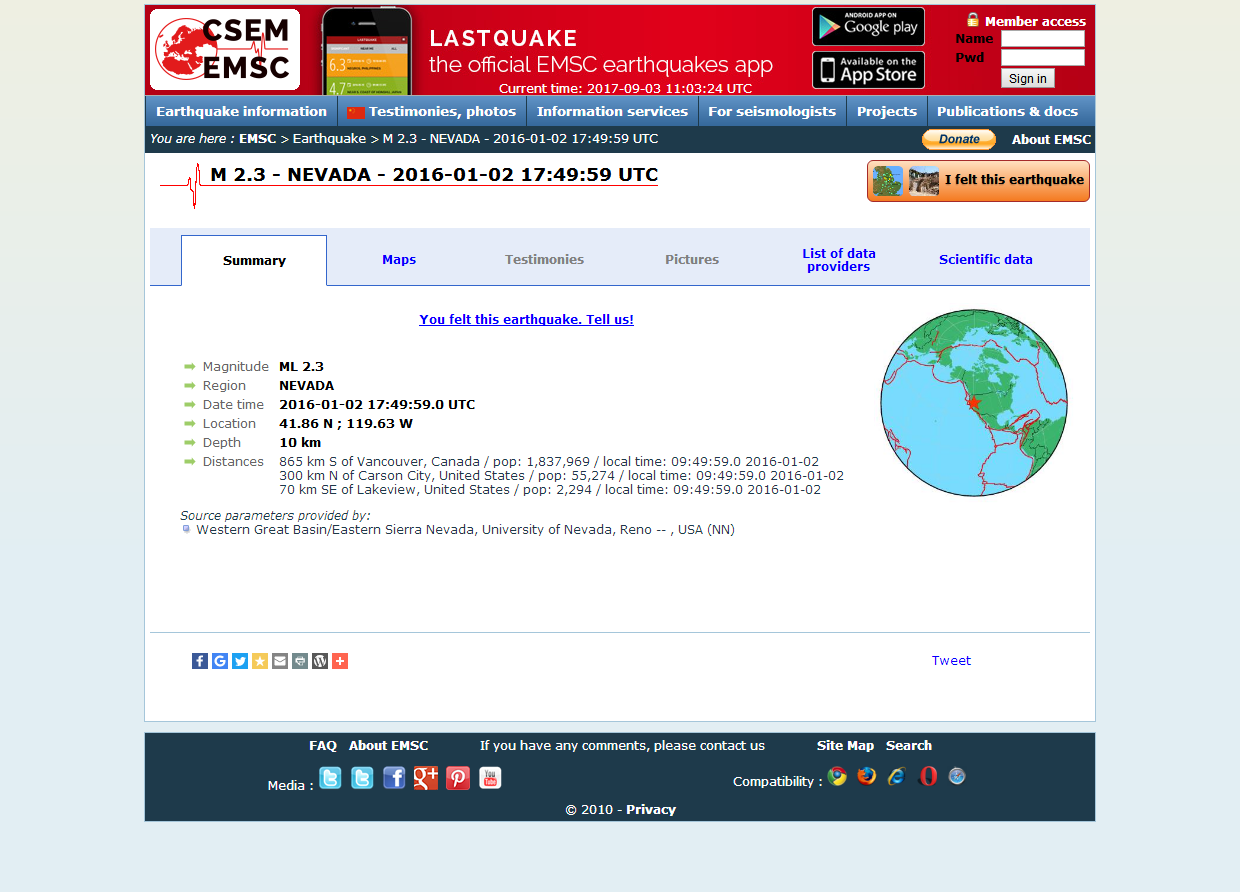1240x892 pixels.
Task: Click the I felt this earthquake button
Action: pyautogui.click(x=977, y=181)
